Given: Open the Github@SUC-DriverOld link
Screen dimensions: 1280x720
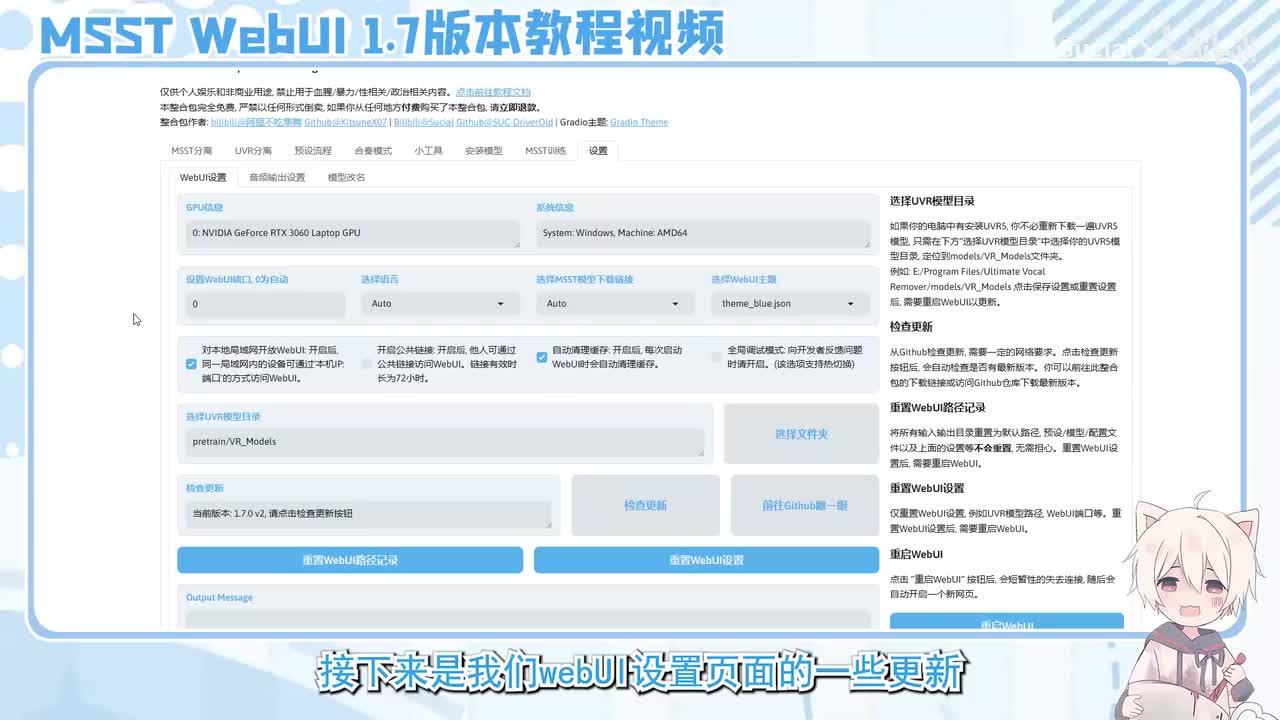Looking at the screenshot, I should click(504, 122).
